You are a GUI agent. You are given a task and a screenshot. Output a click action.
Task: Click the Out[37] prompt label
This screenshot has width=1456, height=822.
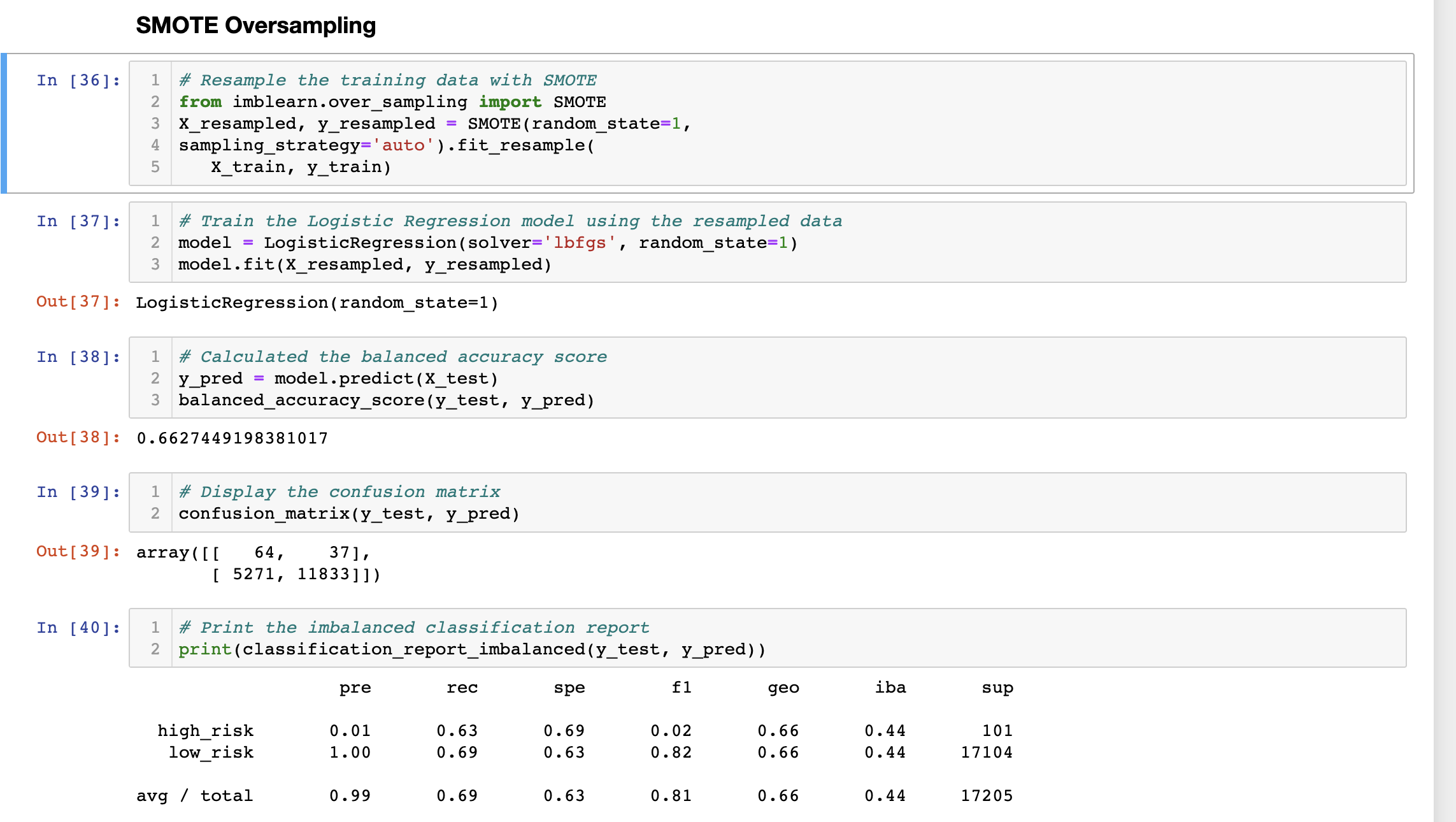(x=76, y=301)
